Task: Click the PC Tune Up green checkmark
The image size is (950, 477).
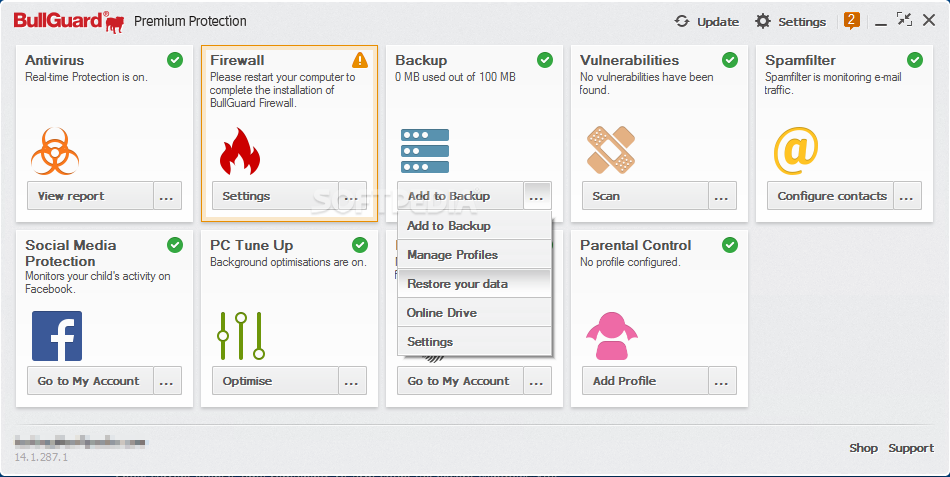Action: click(360, 244)
